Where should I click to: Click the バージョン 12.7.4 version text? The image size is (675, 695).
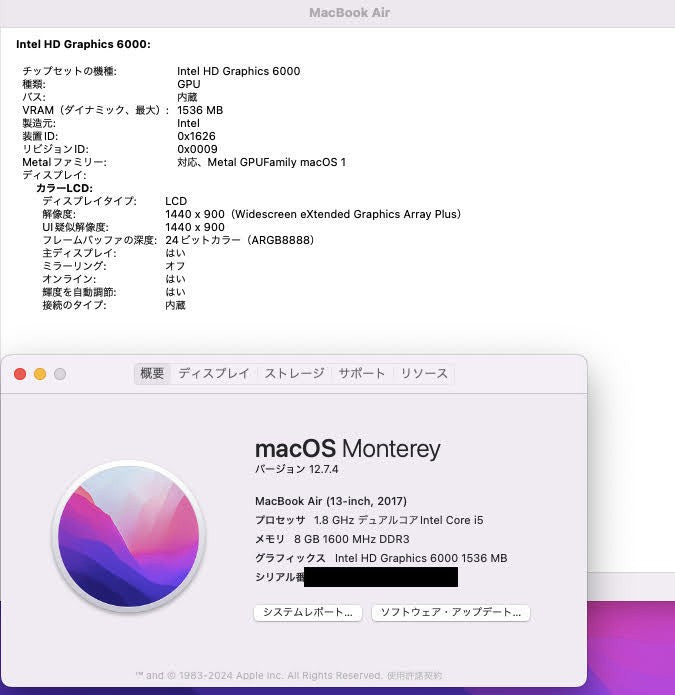point(297,469)
